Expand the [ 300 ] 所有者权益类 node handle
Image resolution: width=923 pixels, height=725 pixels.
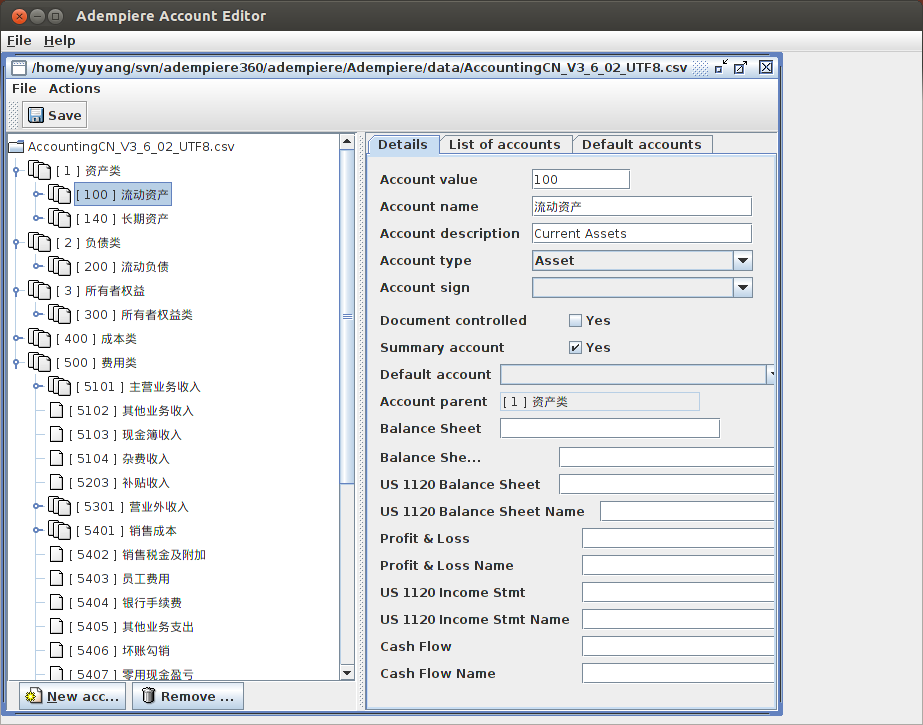[36, 314]
